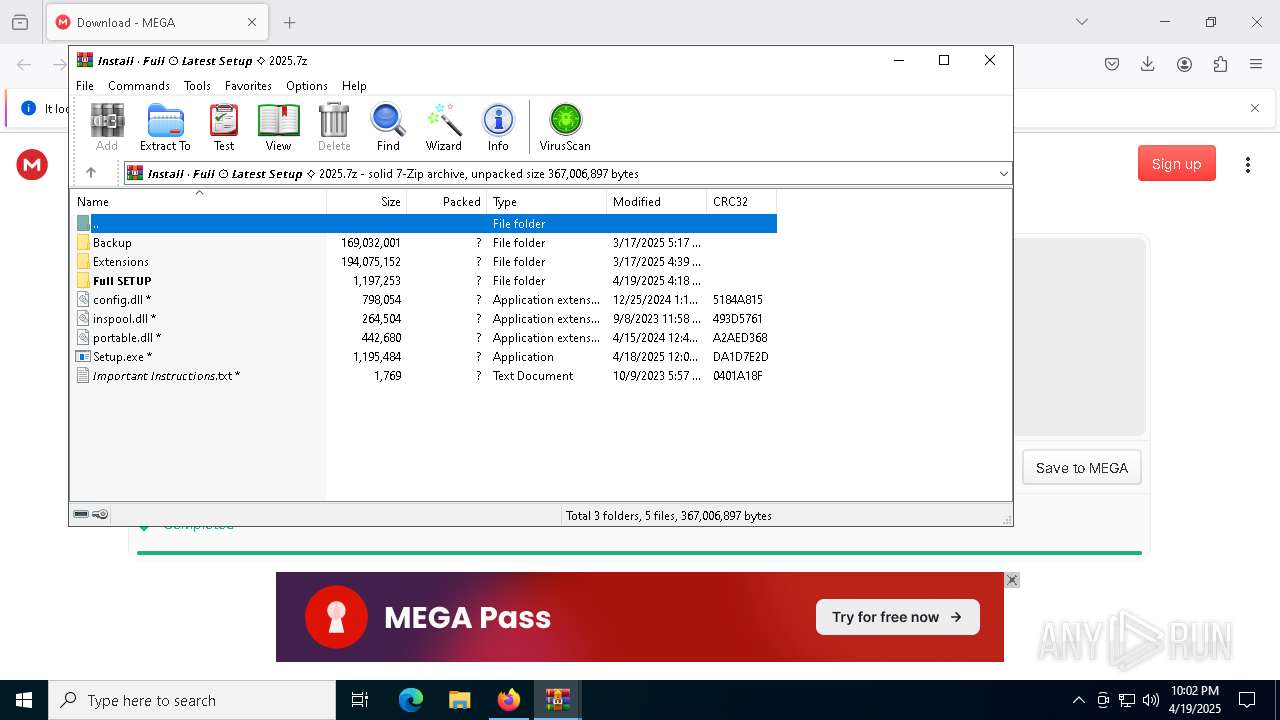Open the Tools menu
The image size is (1280, 720).
point(197,86)
